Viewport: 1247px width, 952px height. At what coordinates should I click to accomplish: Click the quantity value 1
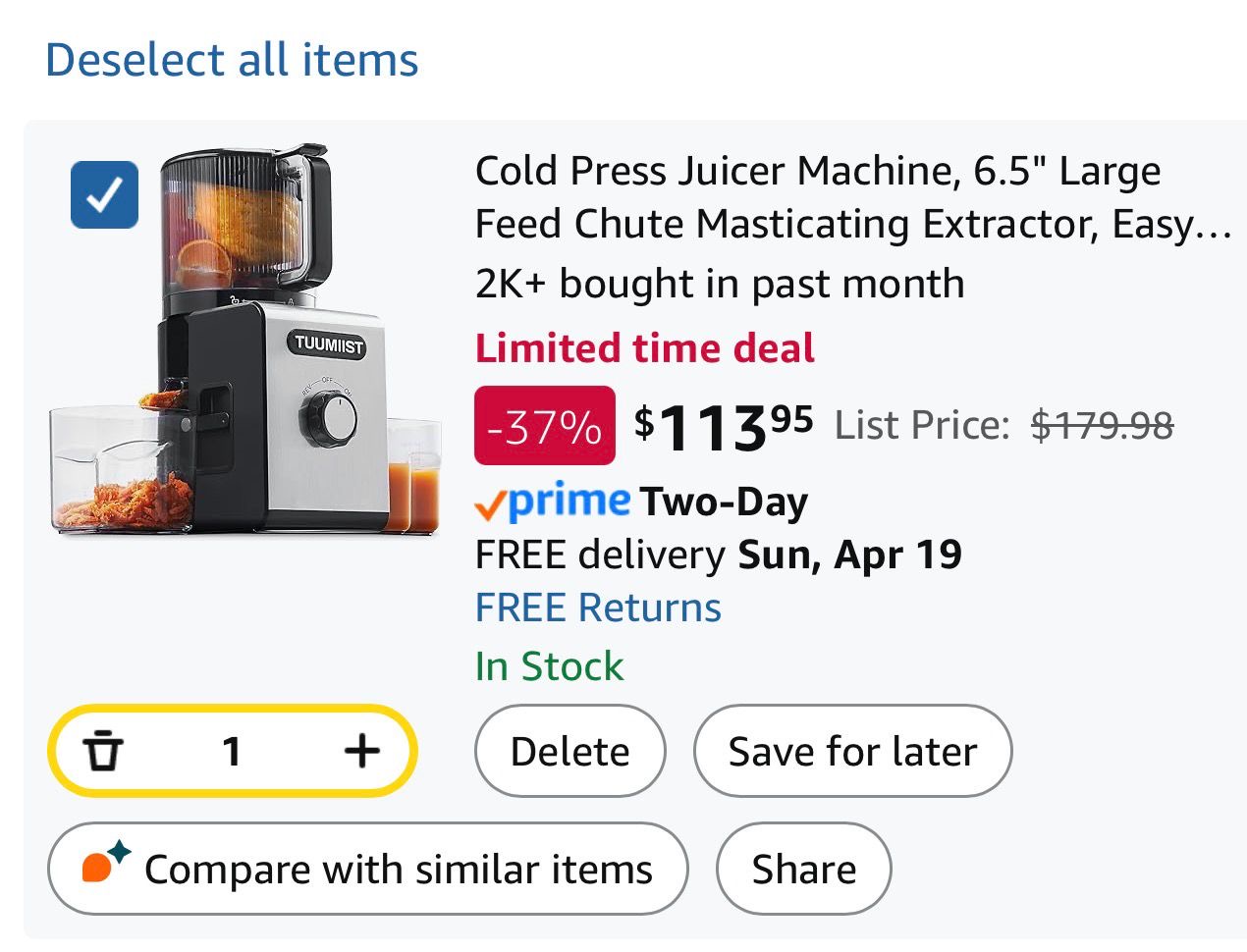tap(232, 752)
